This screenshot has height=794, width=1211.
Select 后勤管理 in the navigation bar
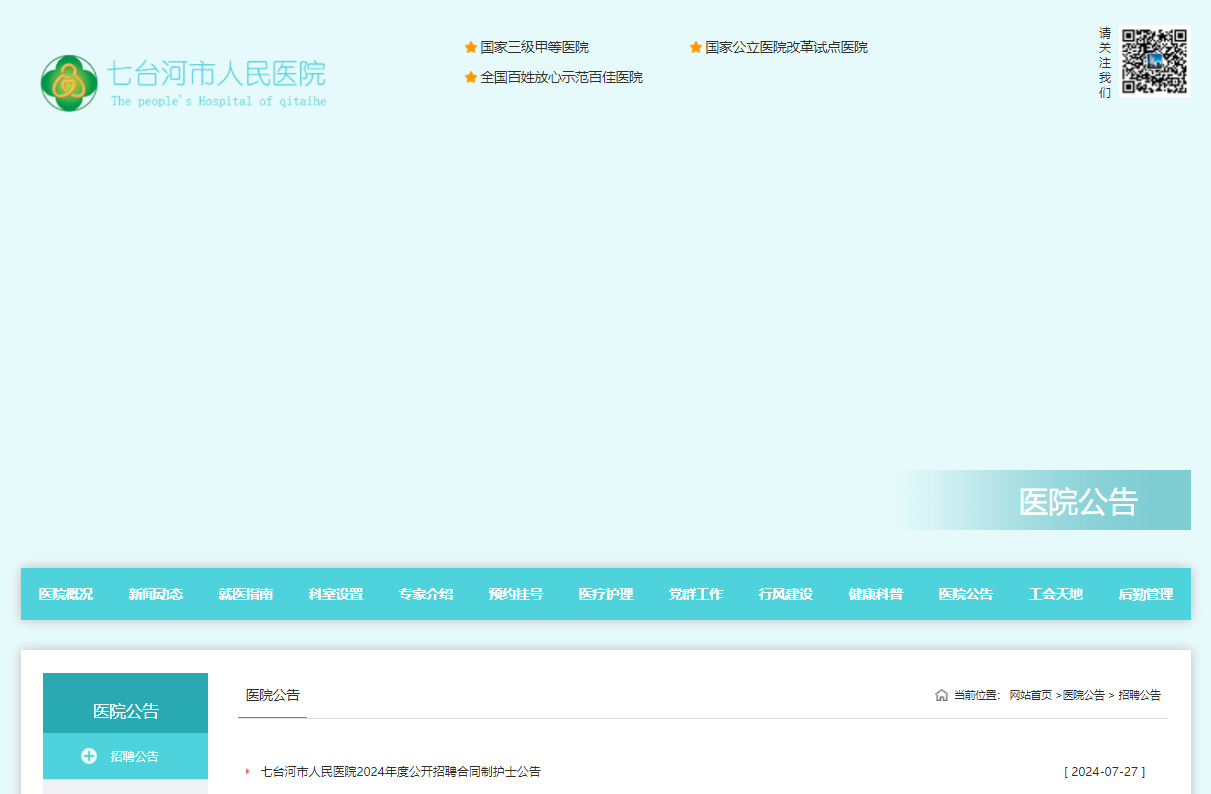[1146, 594]
